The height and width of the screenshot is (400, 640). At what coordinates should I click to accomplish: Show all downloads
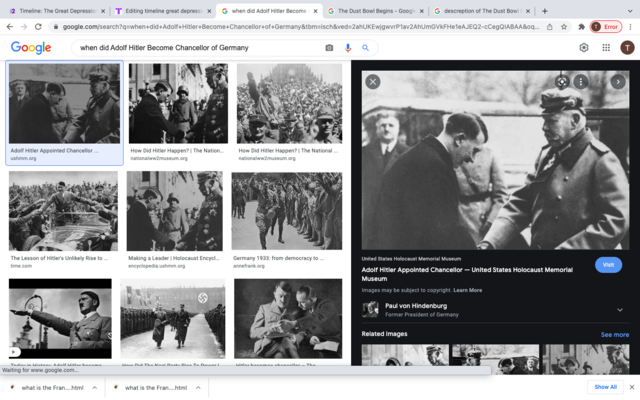pyautogui.click(x=605, y=387)
